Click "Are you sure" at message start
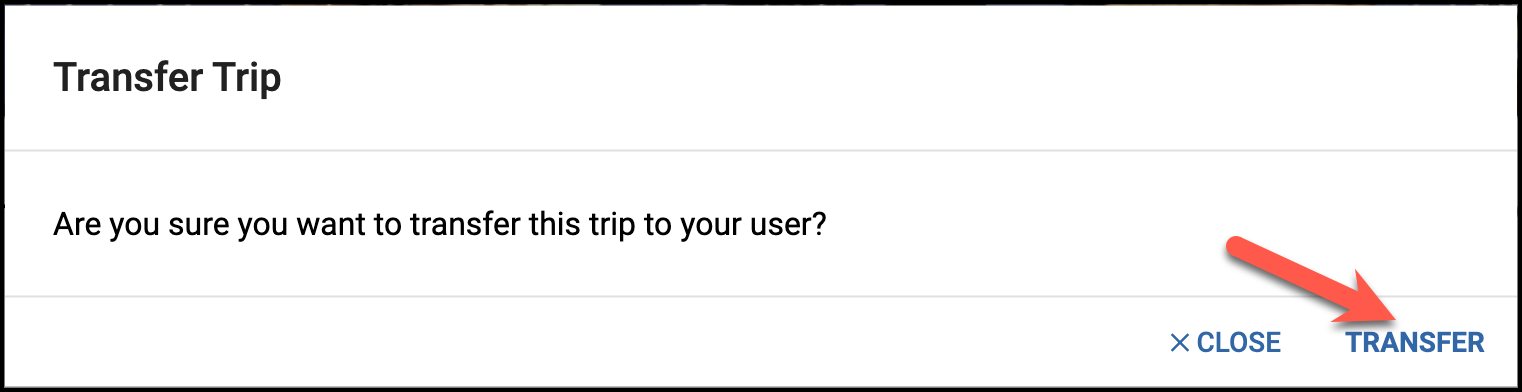 point(143,224)
